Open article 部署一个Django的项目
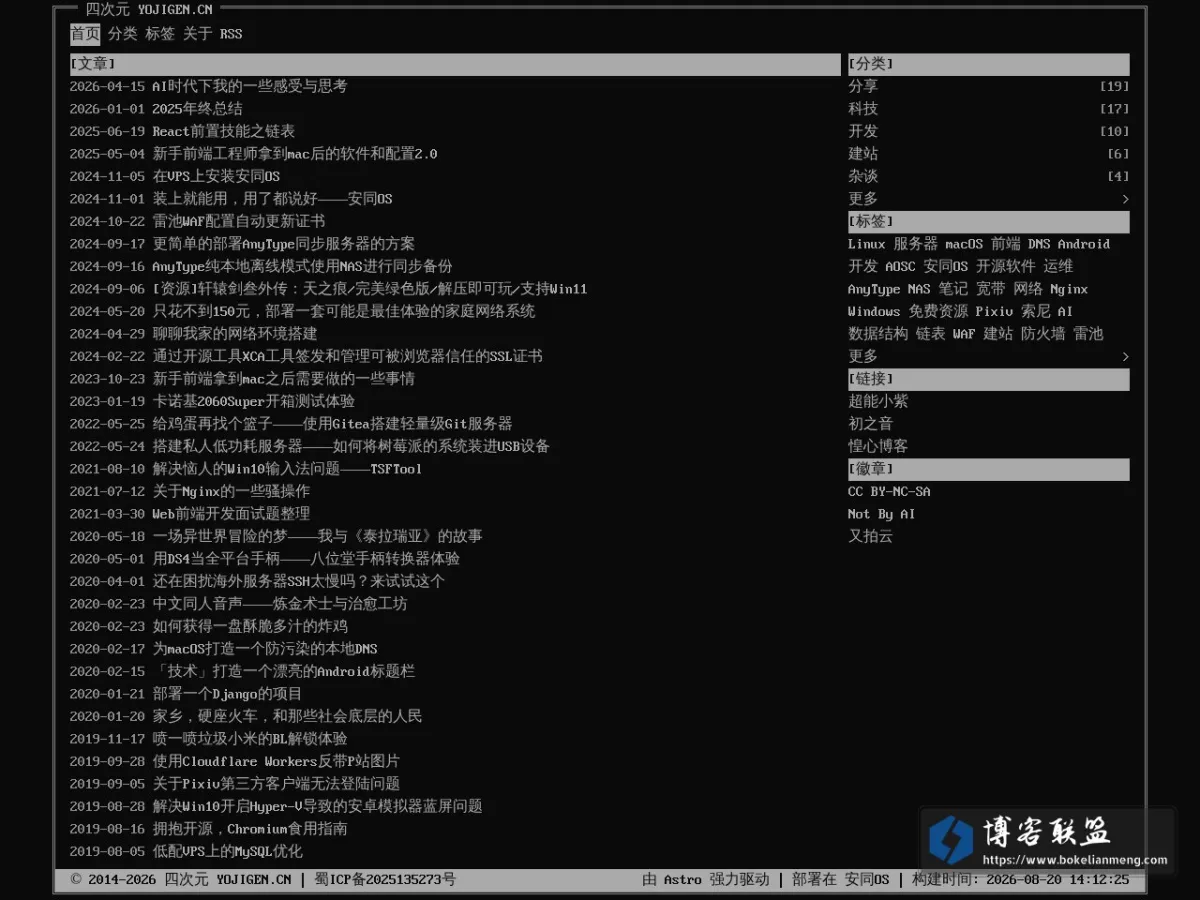The width and height of the screenshot is (1200, 900). click(227, 694)
